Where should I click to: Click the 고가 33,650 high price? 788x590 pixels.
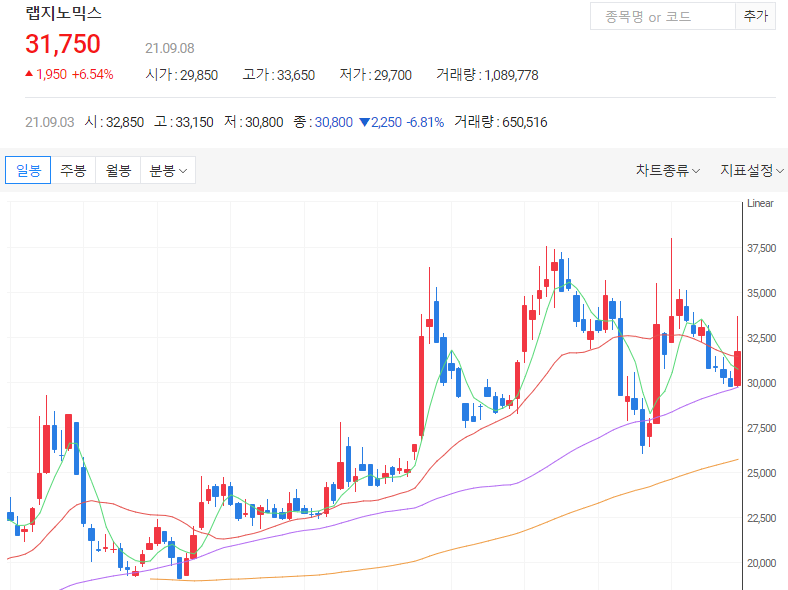click(x=278, y=75)
